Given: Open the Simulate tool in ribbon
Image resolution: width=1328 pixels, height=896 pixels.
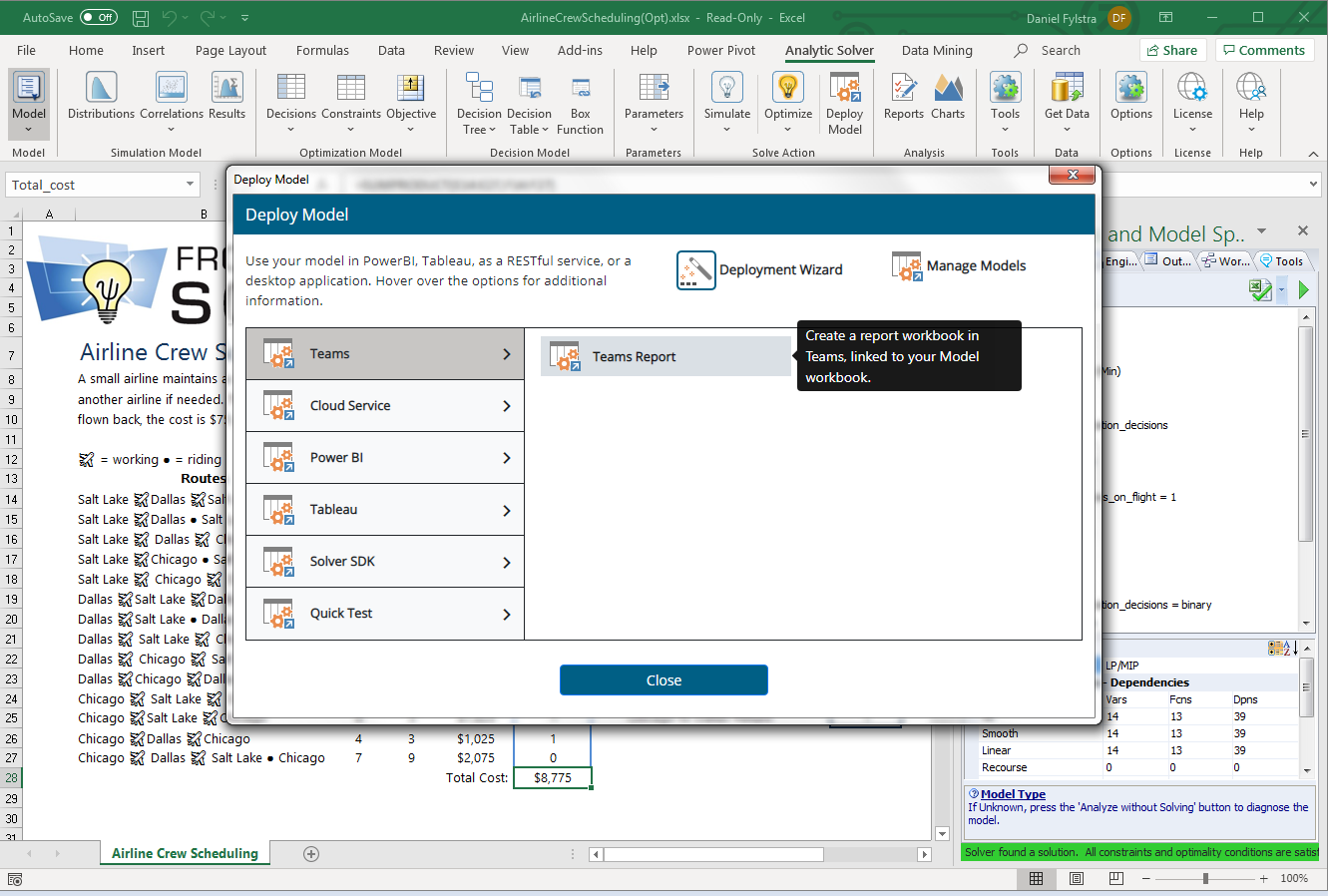Looking at the screenshot, I should tap(726, 90).
